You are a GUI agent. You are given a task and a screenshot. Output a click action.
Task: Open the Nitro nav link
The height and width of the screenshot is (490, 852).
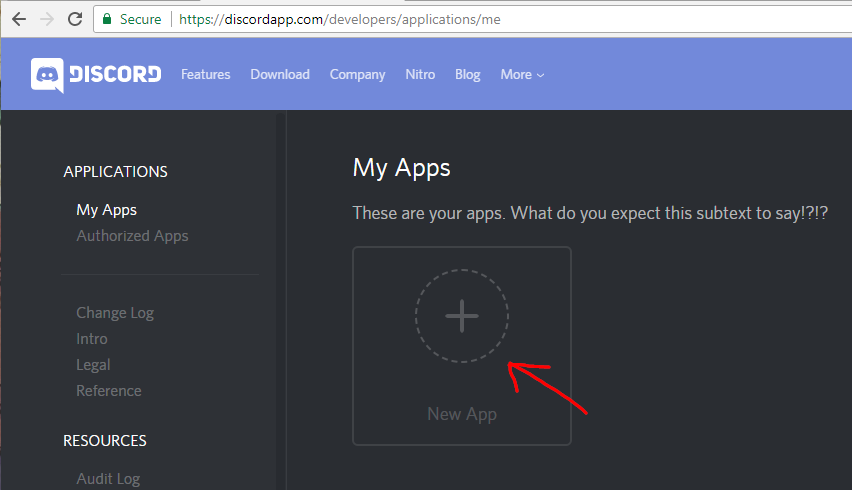click(x=420, y=74)
